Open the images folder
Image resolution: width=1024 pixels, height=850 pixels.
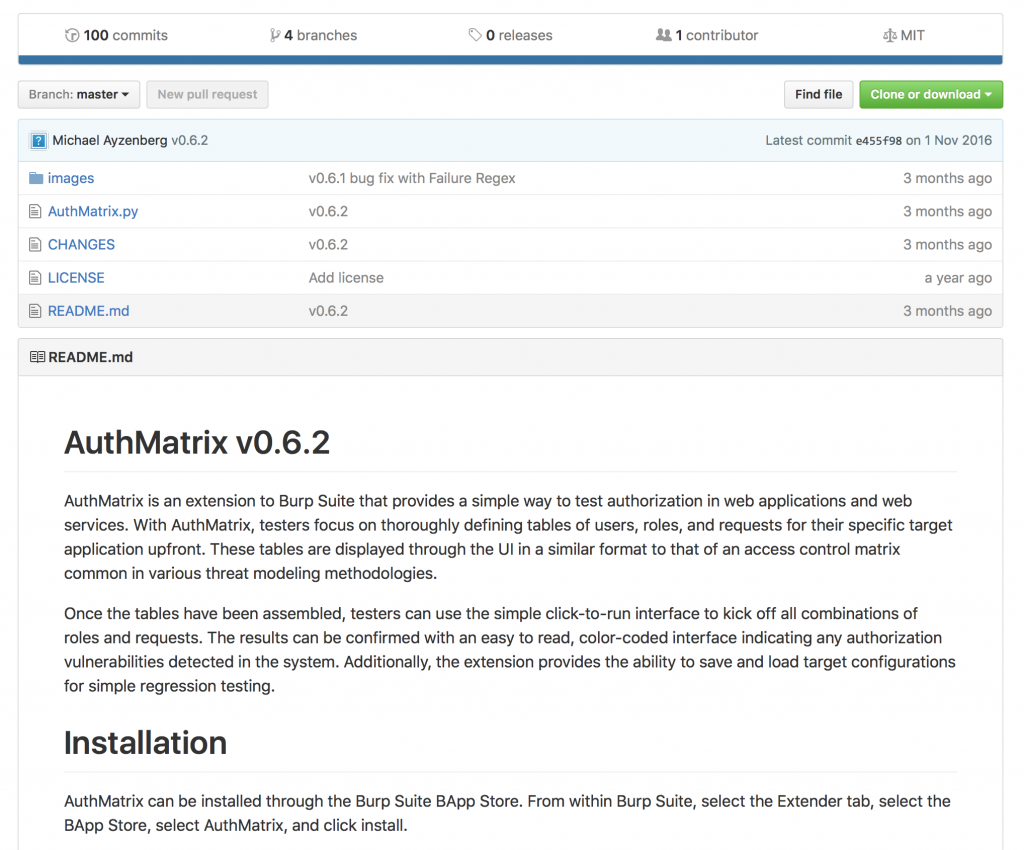point(71,178)
